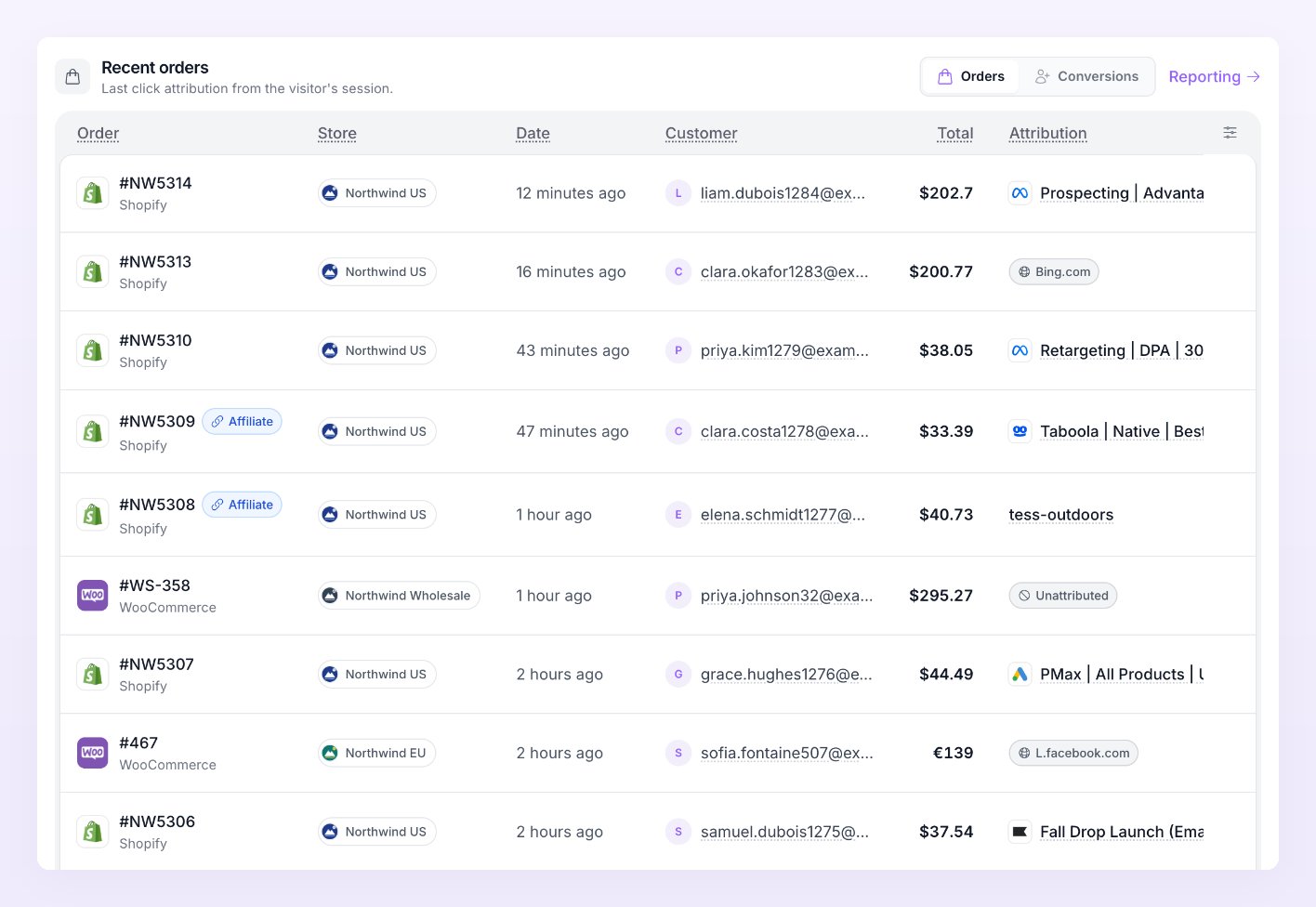Click the Shopify icon for order #NW5313
Image resolution: width=1316 pixels, height=907 pixels.
[x=92, y=272]
